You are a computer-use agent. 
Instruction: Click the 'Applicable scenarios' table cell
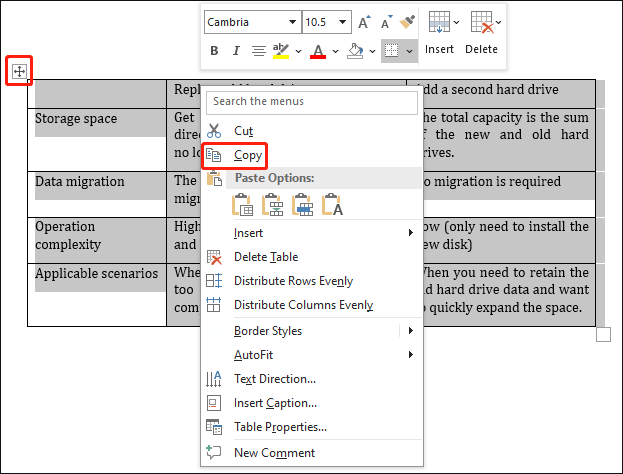pyautogui.click(x=97, y=295)
